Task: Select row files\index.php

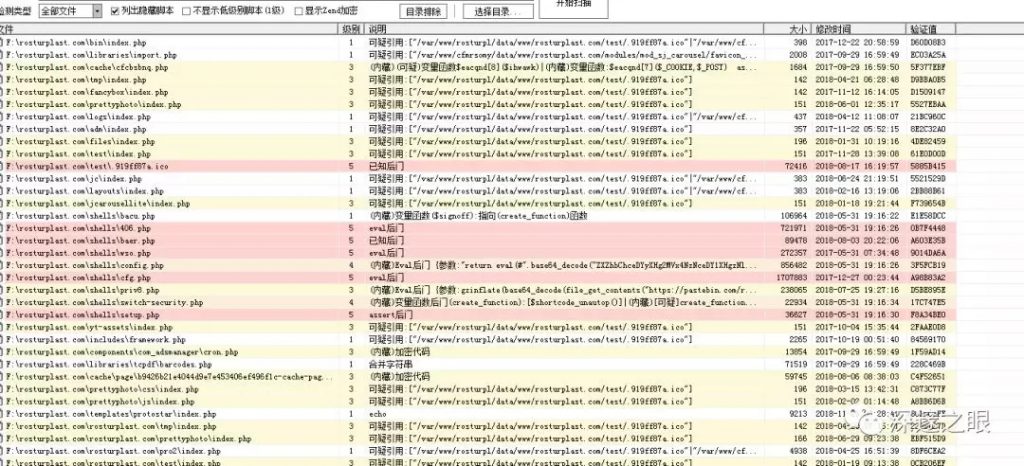Action: pyautogui.click(x=478, y=142)
